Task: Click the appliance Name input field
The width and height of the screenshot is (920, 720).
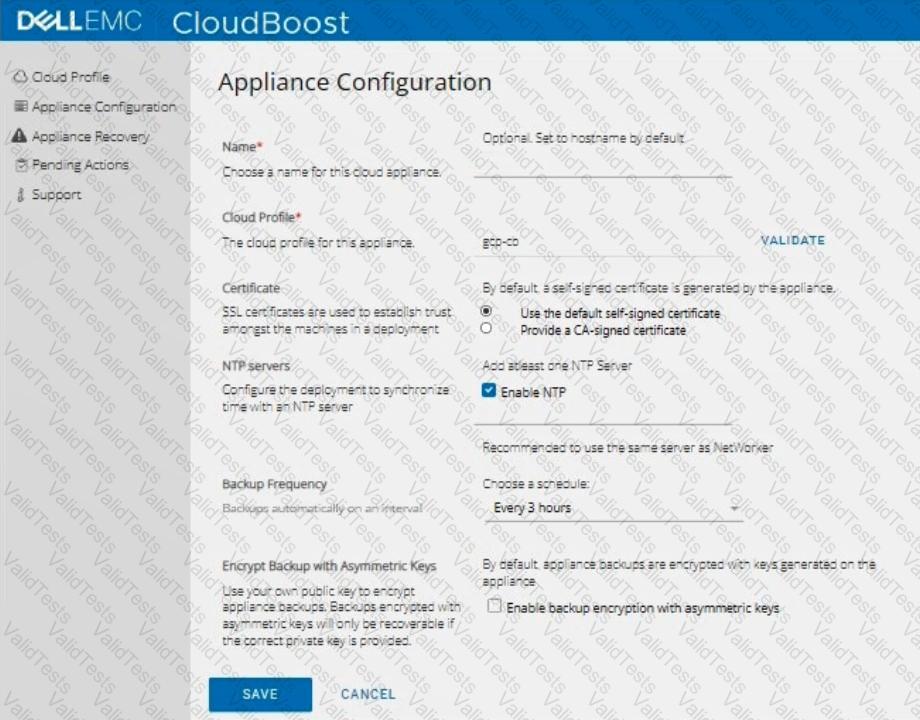Action: pyautogui.click(x=602, y=165)
